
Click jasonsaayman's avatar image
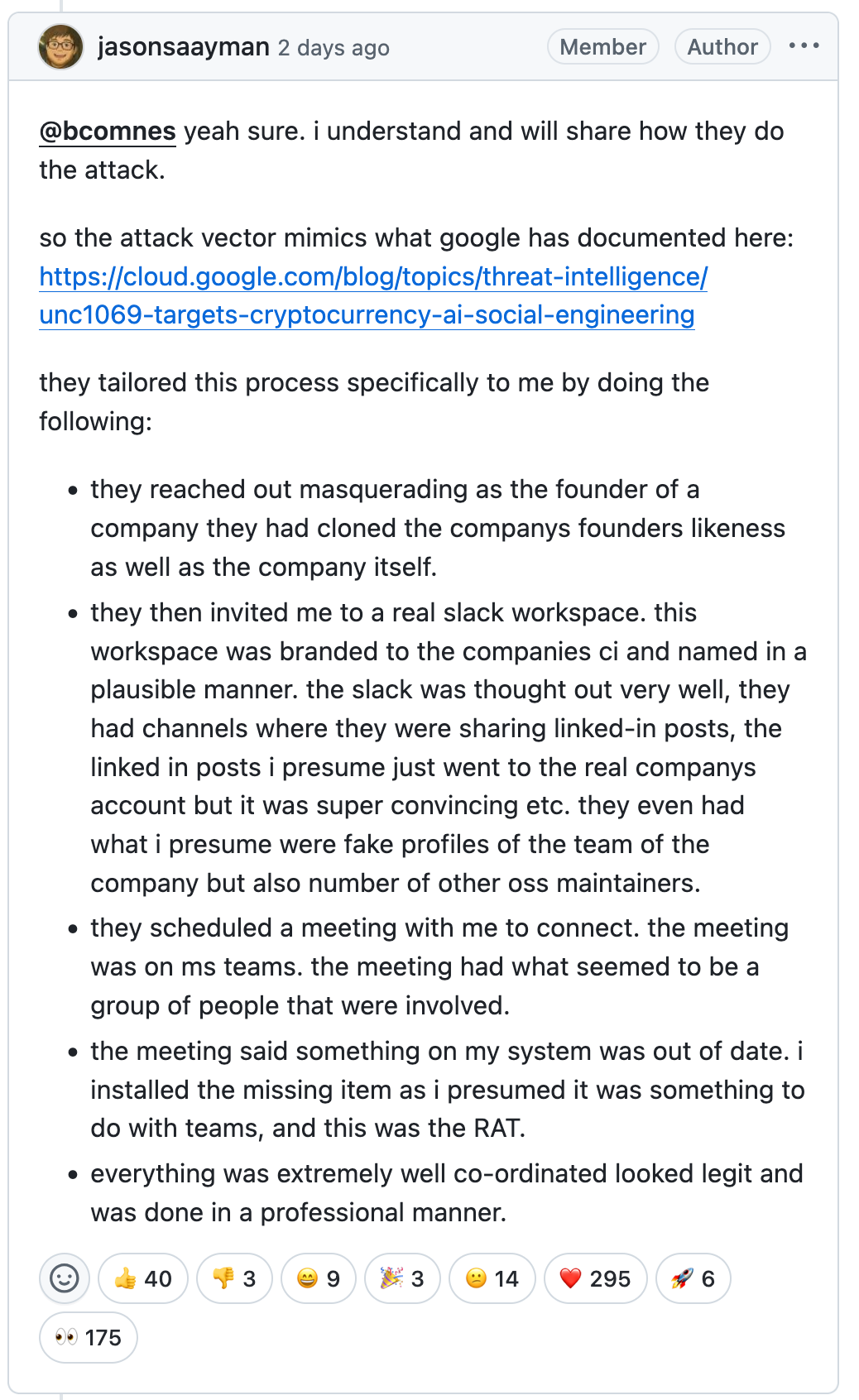point(61,46)
